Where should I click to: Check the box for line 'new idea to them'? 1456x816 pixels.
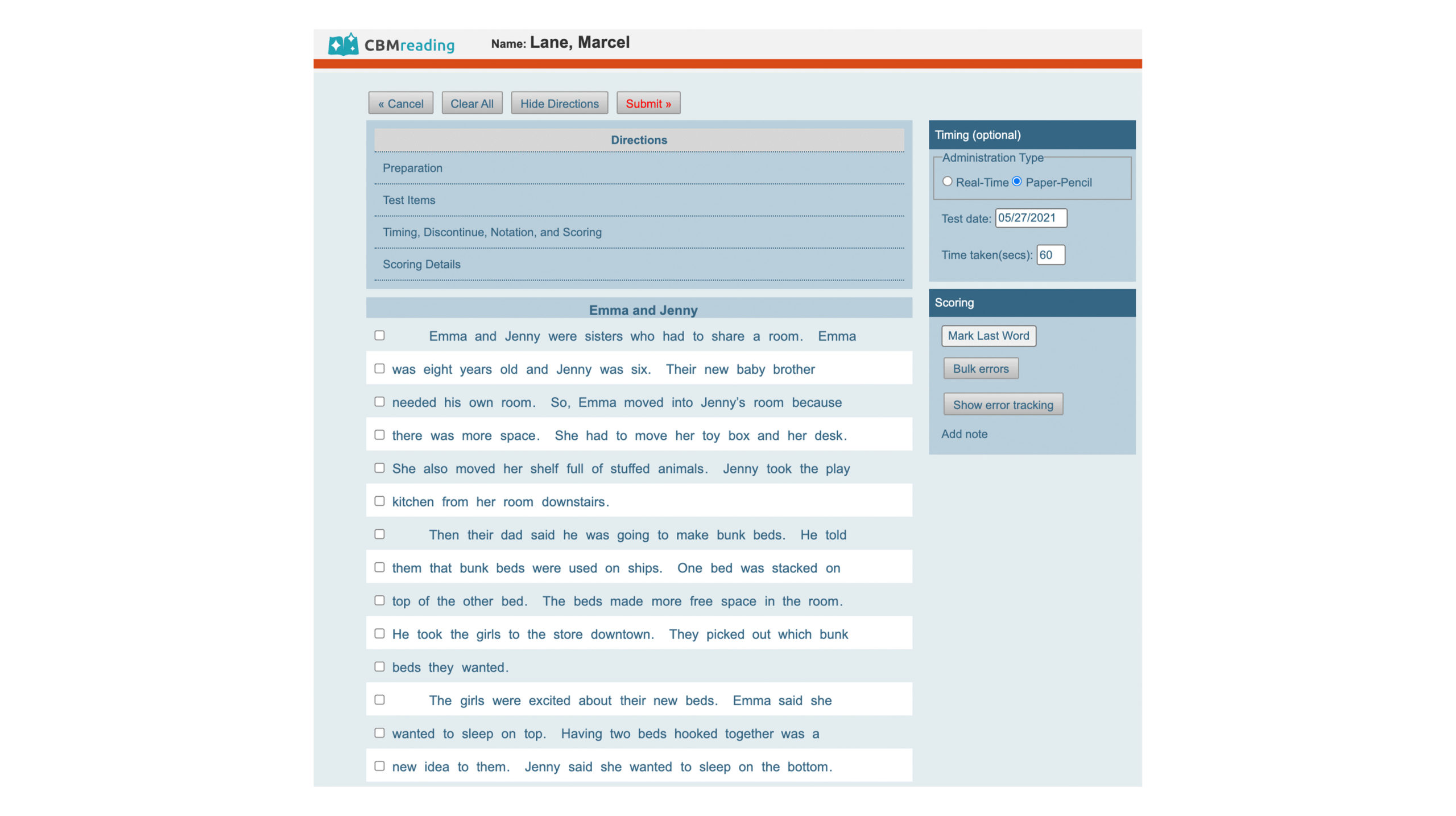point(379,766)
